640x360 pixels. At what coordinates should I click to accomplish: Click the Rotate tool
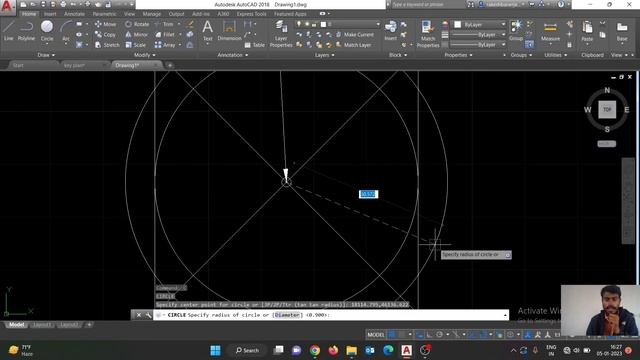pos(137,24)
